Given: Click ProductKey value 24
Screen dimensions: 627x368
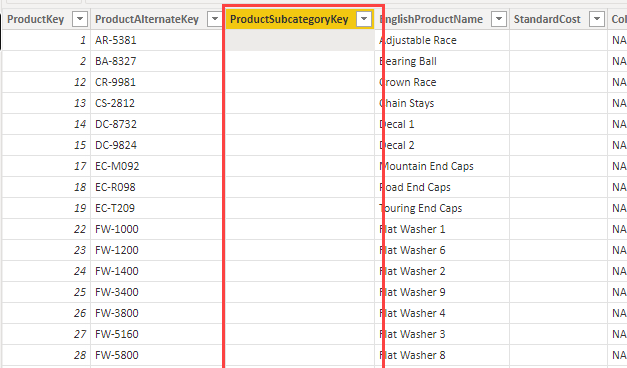Looking at the screenshot, I should coord(46,271).
